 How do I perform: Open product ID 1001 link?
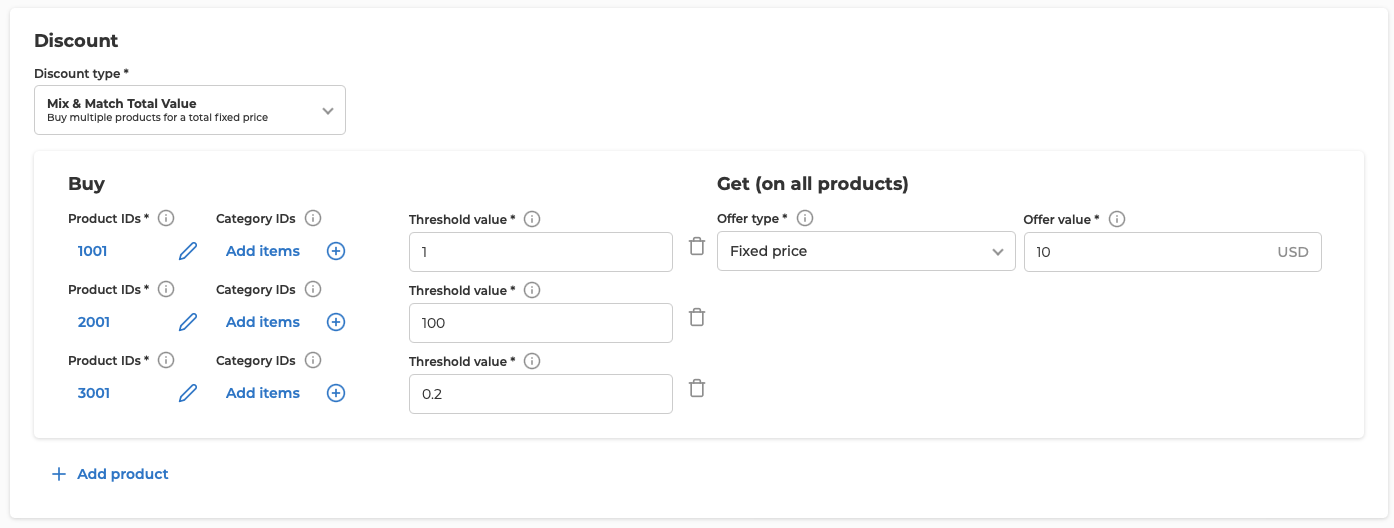(x=93, y=251)
